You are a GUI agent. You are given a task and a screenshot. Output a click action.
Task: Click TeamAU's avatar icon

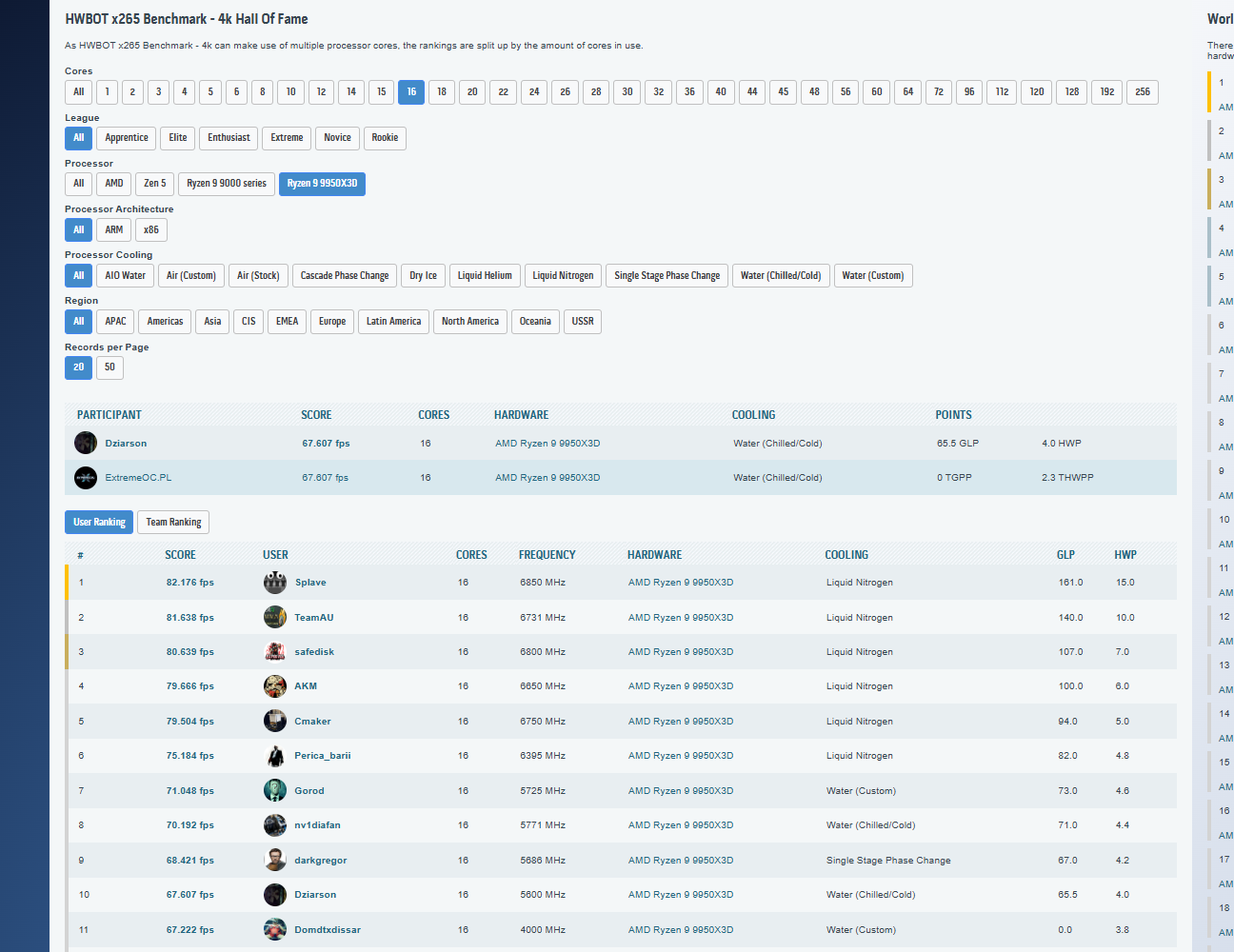275,617
